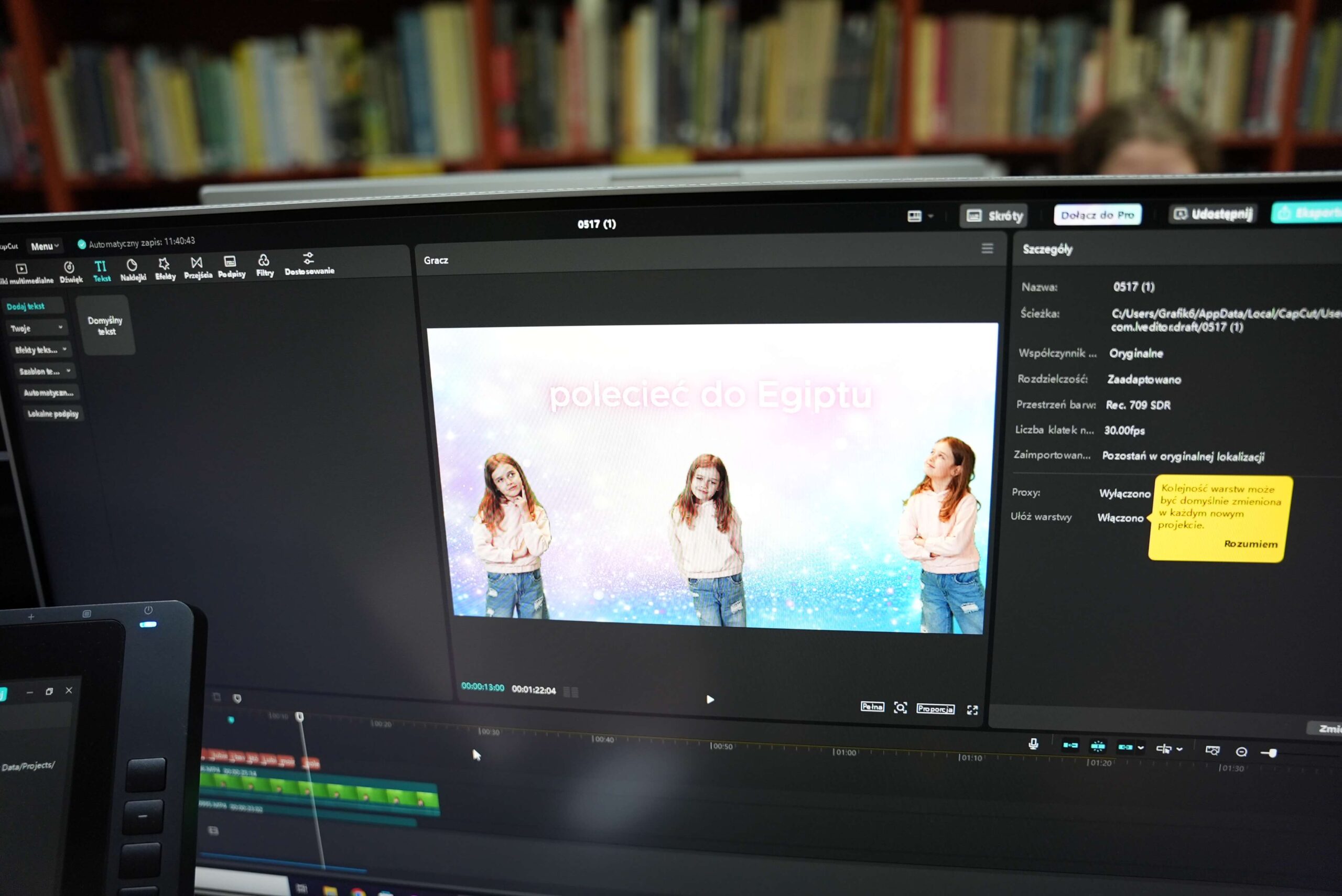Open the player hamburger menu icon
The image size is (1342, 896).
987,248
